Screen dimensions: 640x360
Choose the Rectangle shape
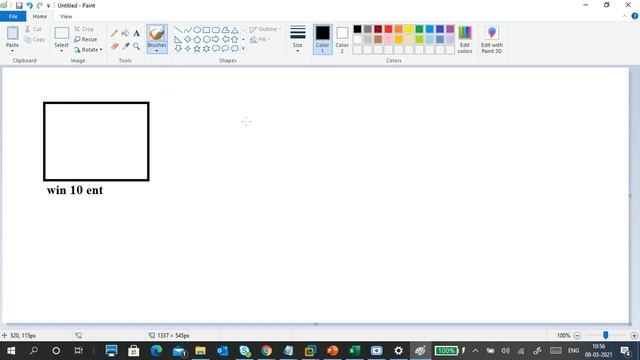[x=207, y=30]
